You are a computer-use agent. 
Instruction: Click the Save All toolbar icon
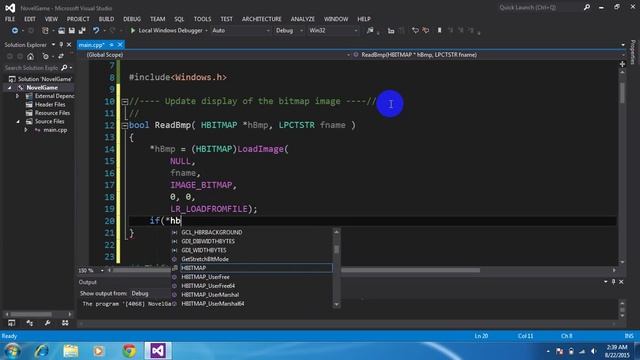point(82,31)
